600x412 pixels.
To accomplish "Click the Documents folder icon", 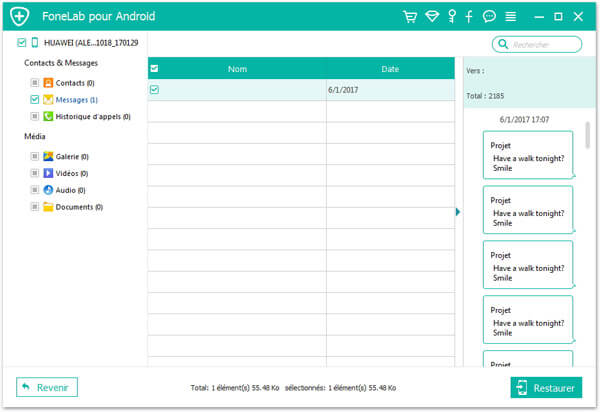I will pos(48,207).
